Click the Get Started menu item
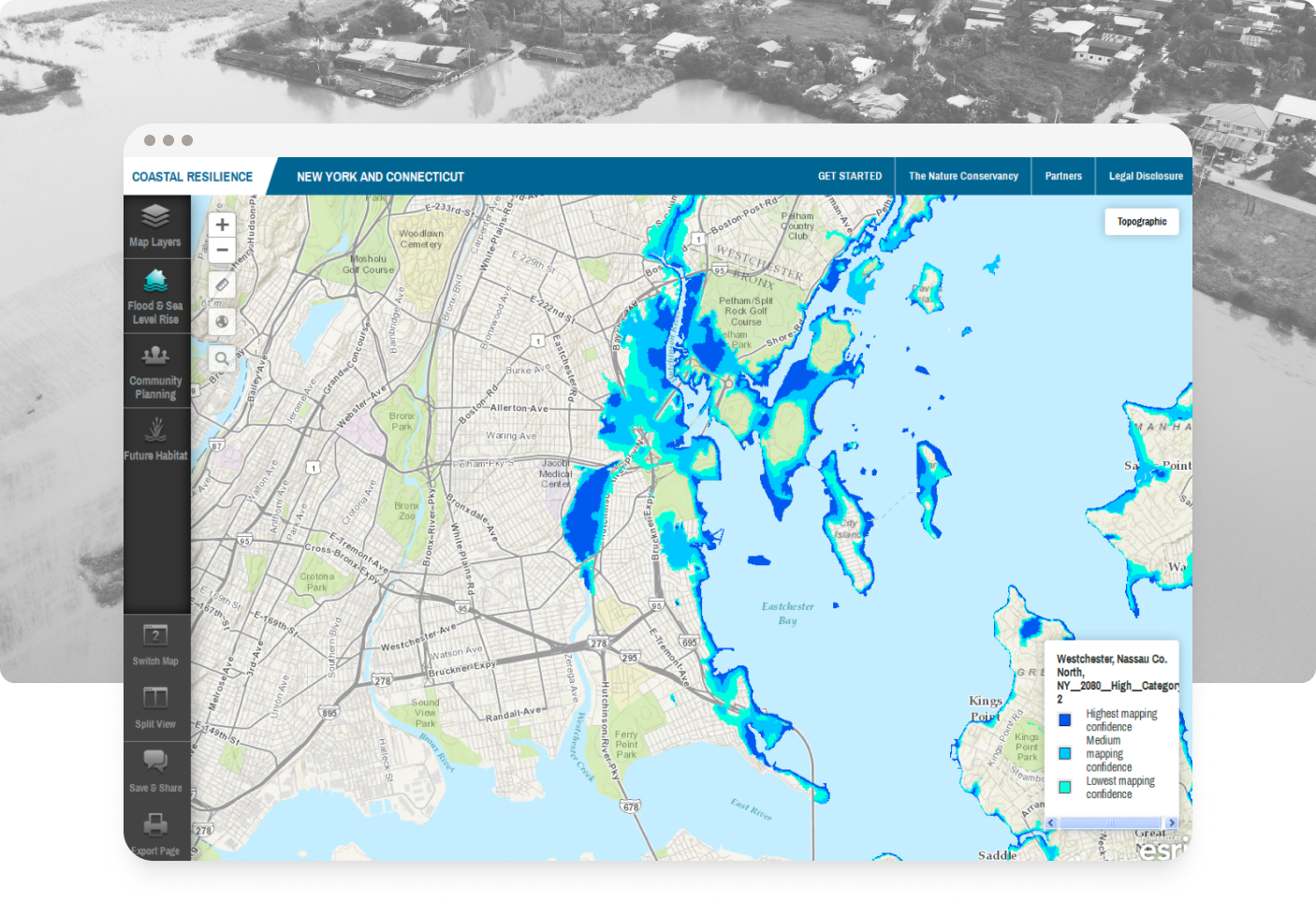Image resolution: width=1316 pixels, height=902 pixels. point(849,176)
